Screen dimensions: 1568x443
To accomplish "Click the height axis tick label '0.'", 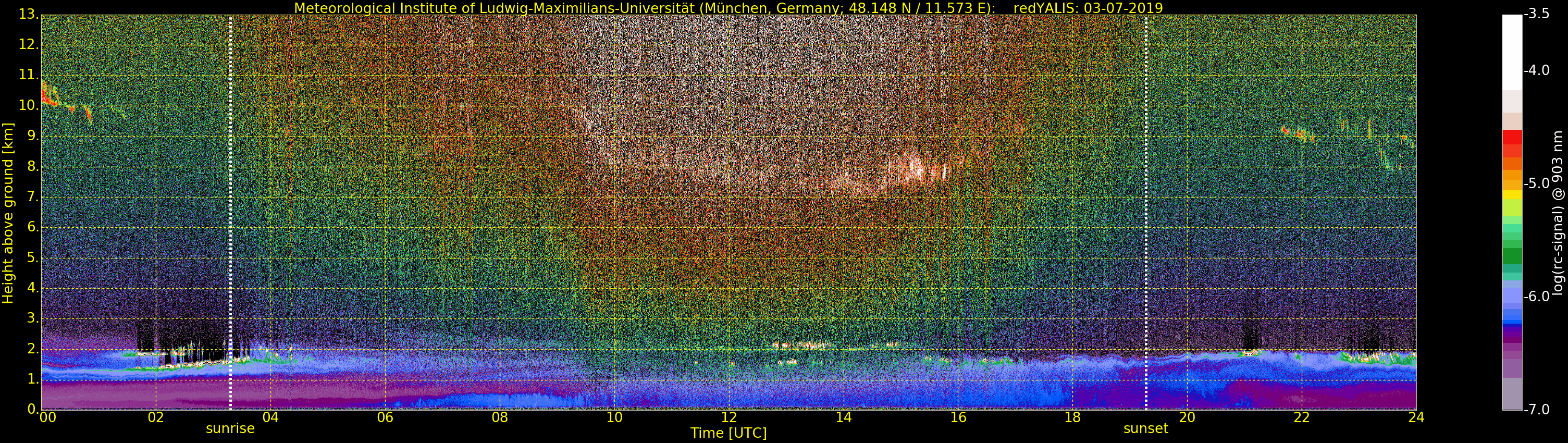I will coord(33,409).
